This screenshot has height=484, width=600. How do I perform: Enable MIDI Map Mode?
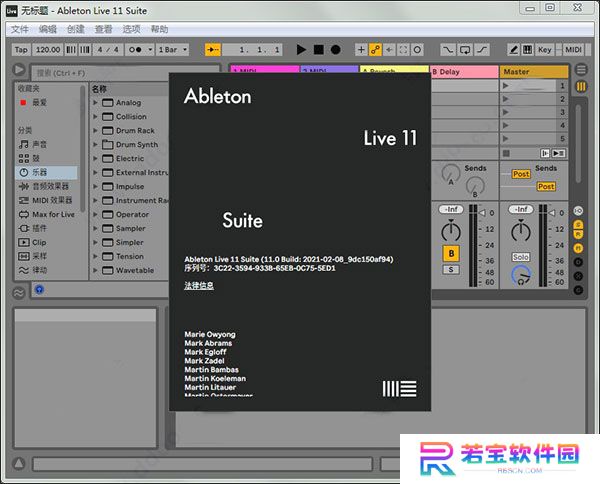(573, 50)
